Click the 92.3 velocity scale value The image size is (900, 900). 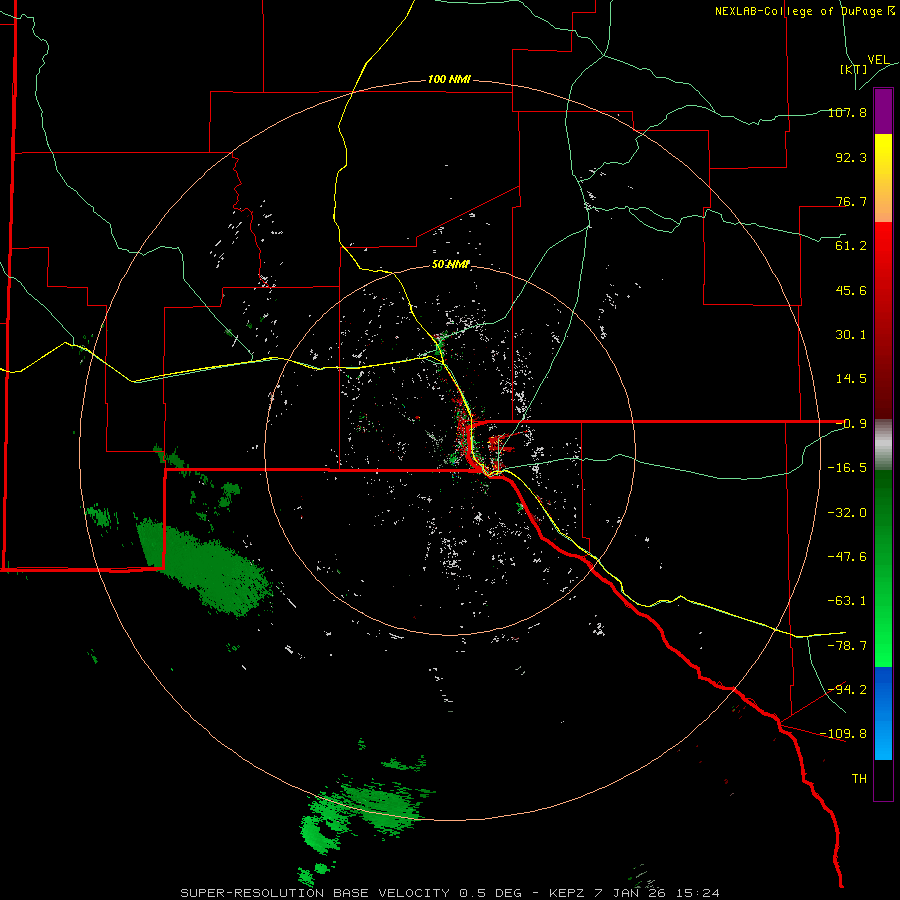click(851, 157)
